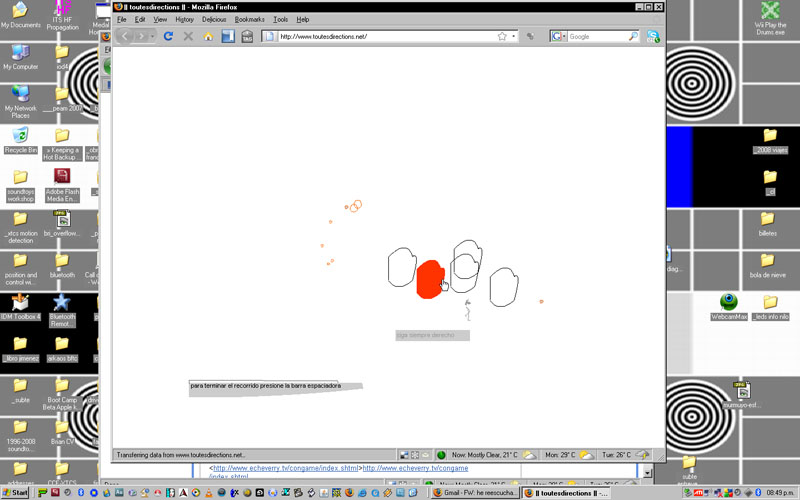Open the Google search engine selector
Image resolution: width=800 pixels, height=500 pixels.
[x=557, y=37]
